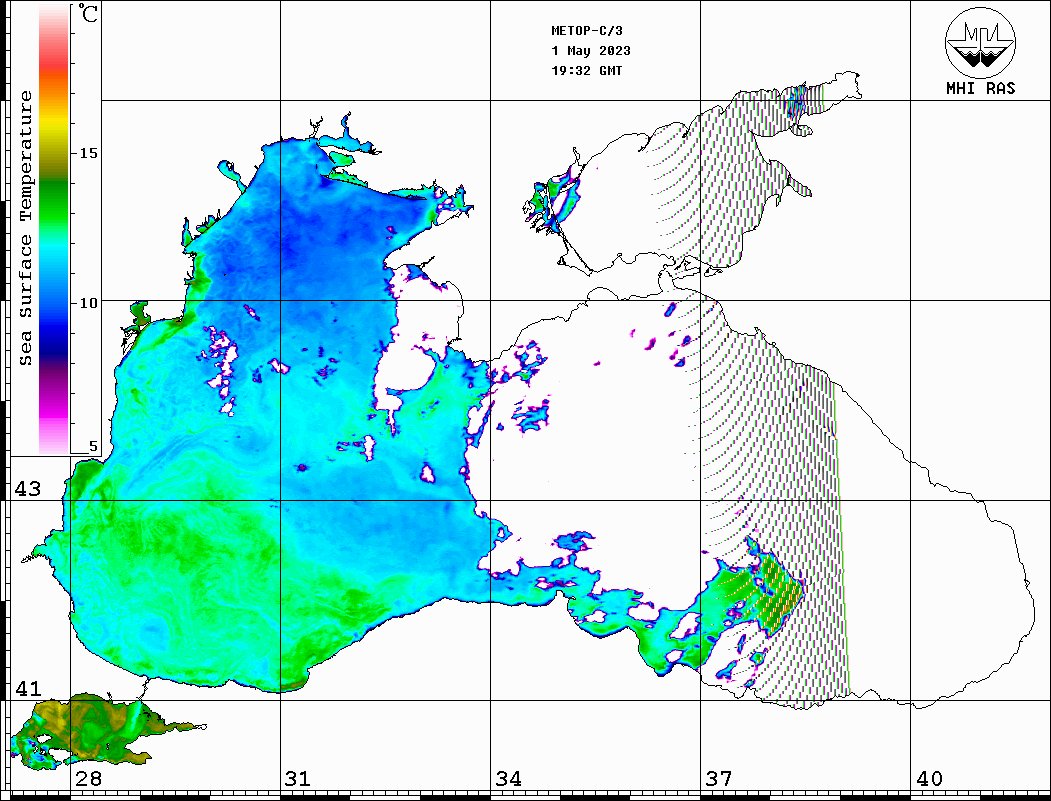The height and width of the screenshot is (801, 1051).
Task: Click latitude label 43
Action: (28, 489)
